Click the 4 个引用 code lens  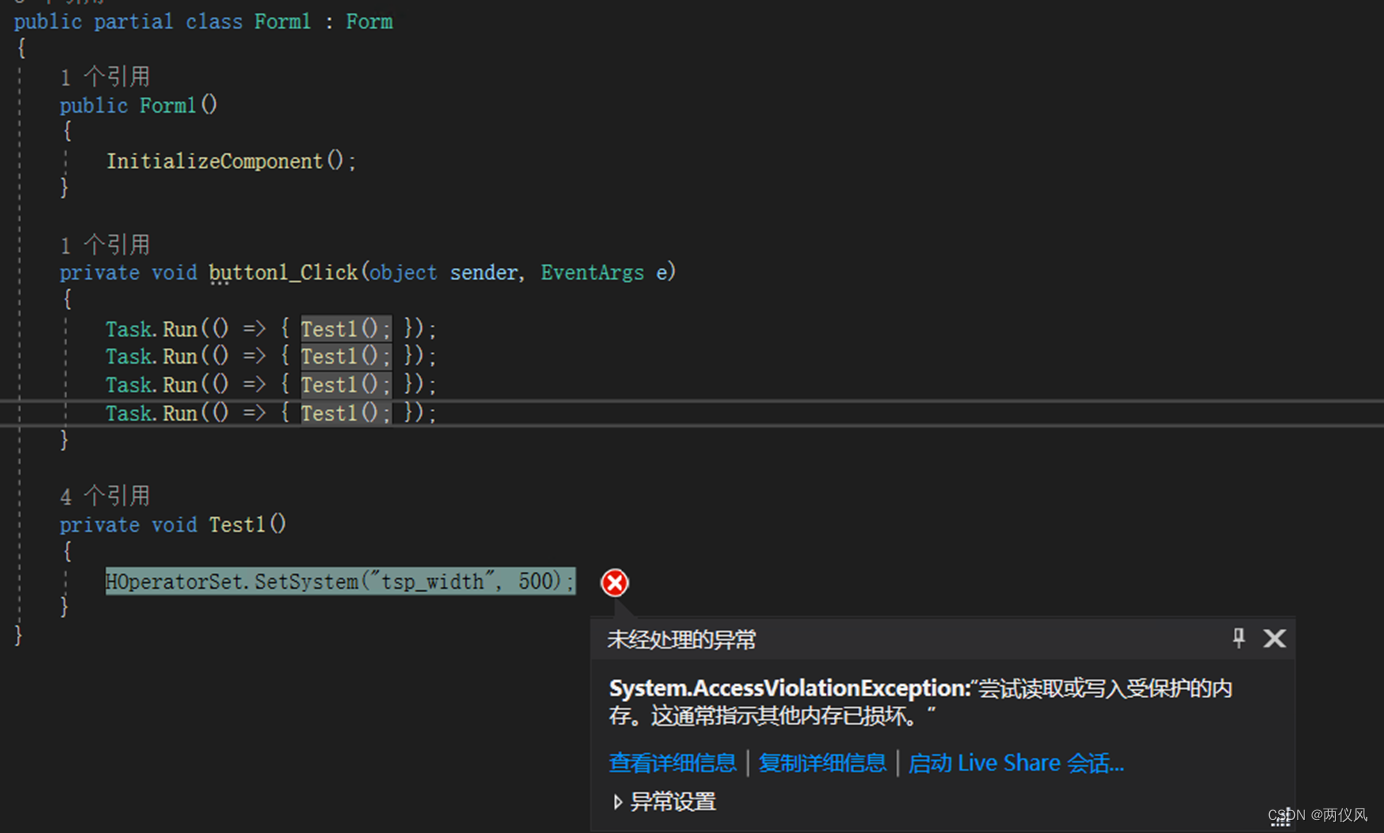coord(105,496)
